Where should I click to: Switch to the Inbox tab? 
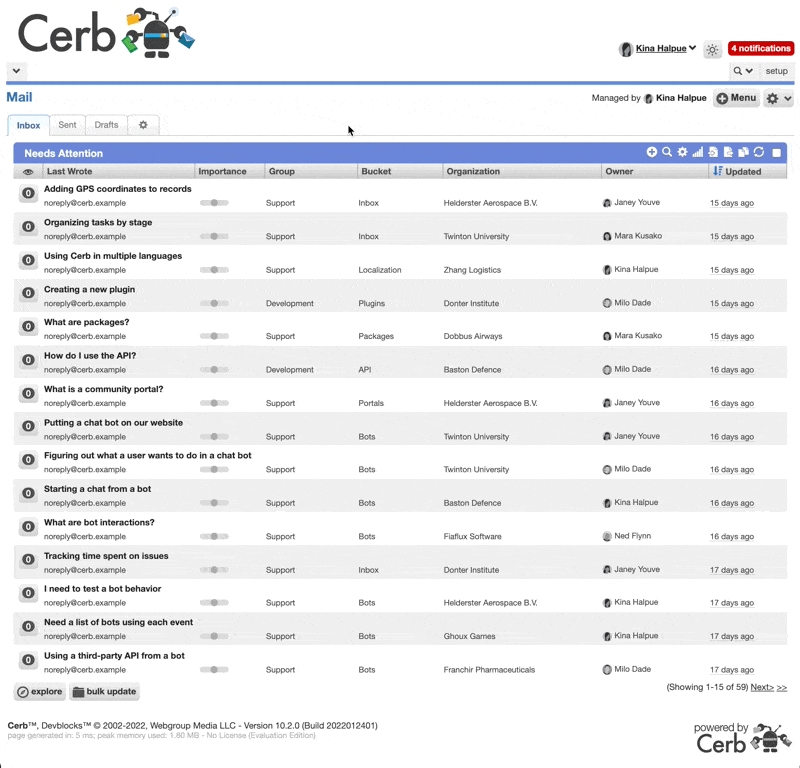pyautogui.click(x=28, y=126)
